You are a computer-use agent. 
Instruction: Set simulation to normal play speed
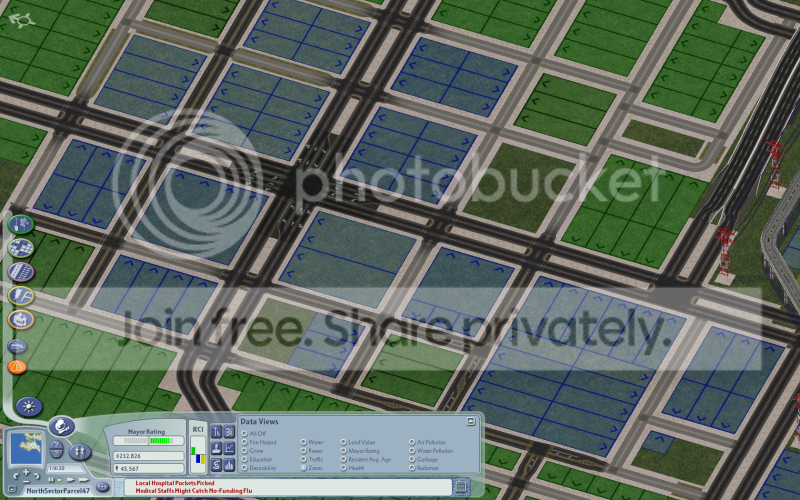coord(60,480)
